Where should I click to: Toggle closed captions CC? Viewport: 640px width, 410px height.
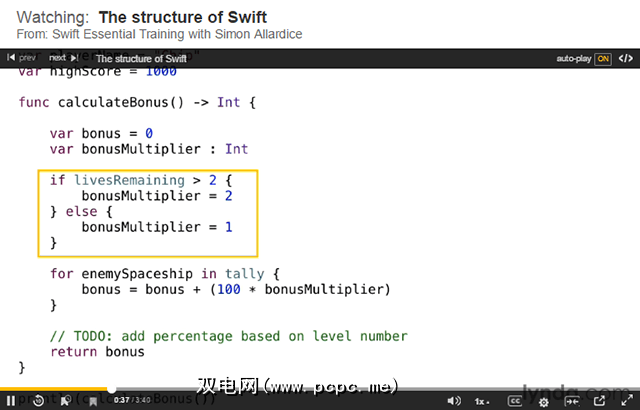coord(515,401)
